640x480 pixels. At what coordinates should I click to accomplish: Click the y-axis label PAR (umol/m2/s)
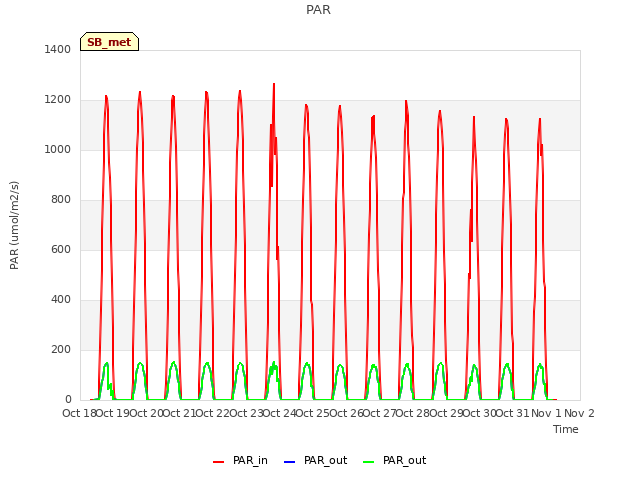[x=14, y=225]
